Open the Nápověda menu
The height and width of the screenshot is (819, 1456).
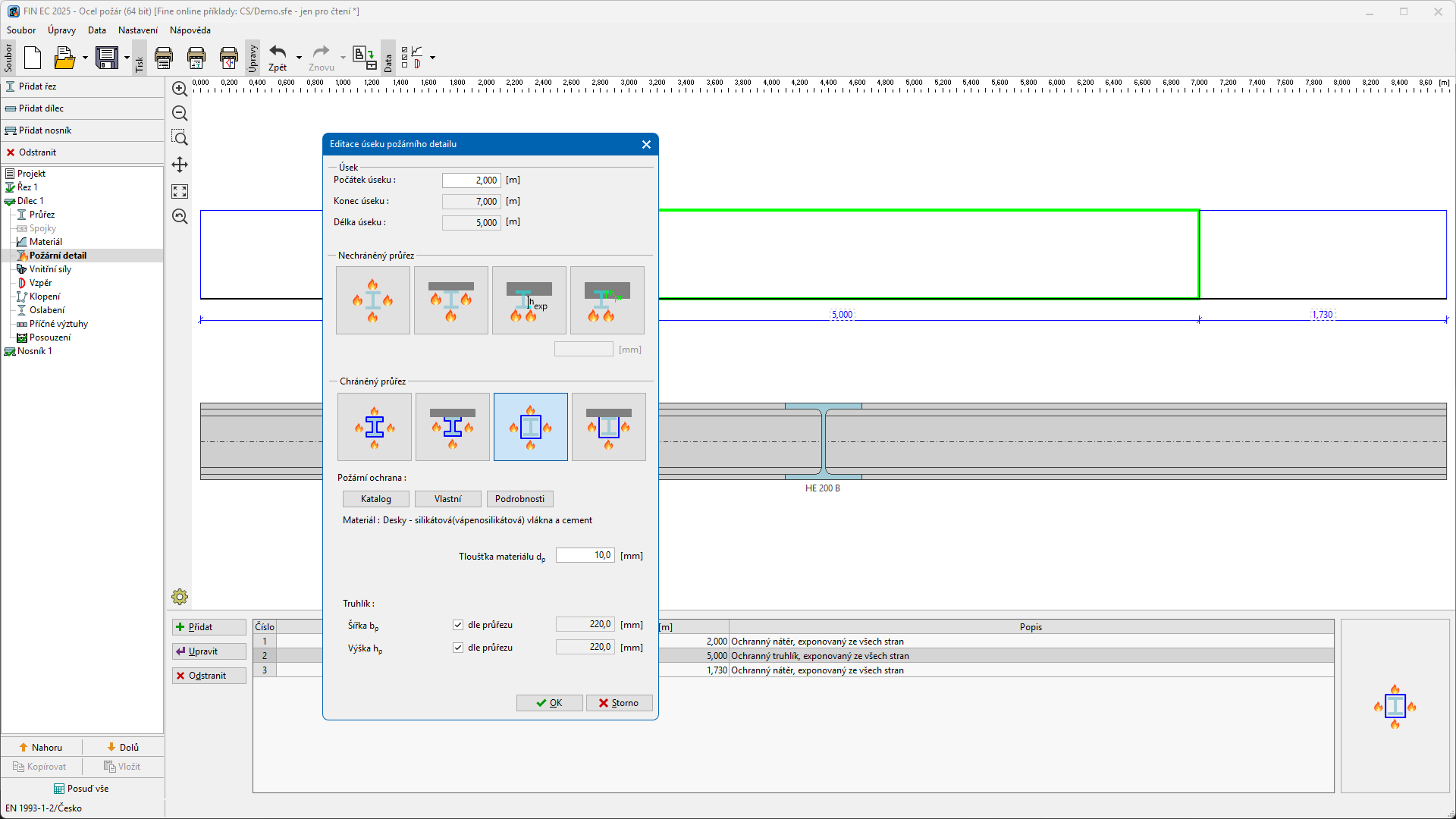190,30
